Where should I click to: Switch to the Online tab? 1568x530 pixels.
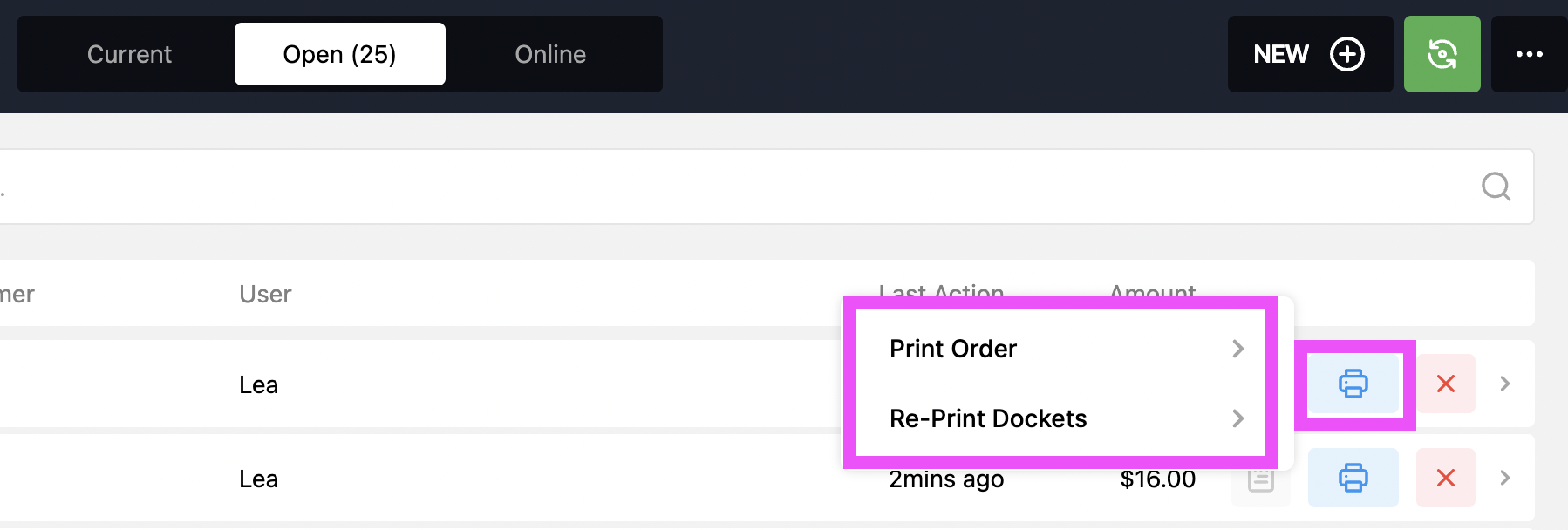(x=550, y=54)
